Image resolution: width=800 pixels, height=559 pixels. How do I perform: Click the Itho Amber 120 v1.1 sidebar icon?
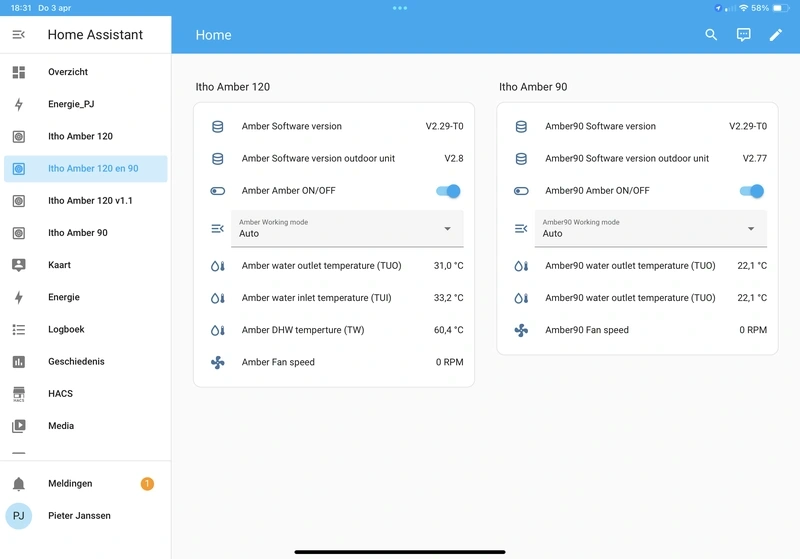[x=19, y=200]
